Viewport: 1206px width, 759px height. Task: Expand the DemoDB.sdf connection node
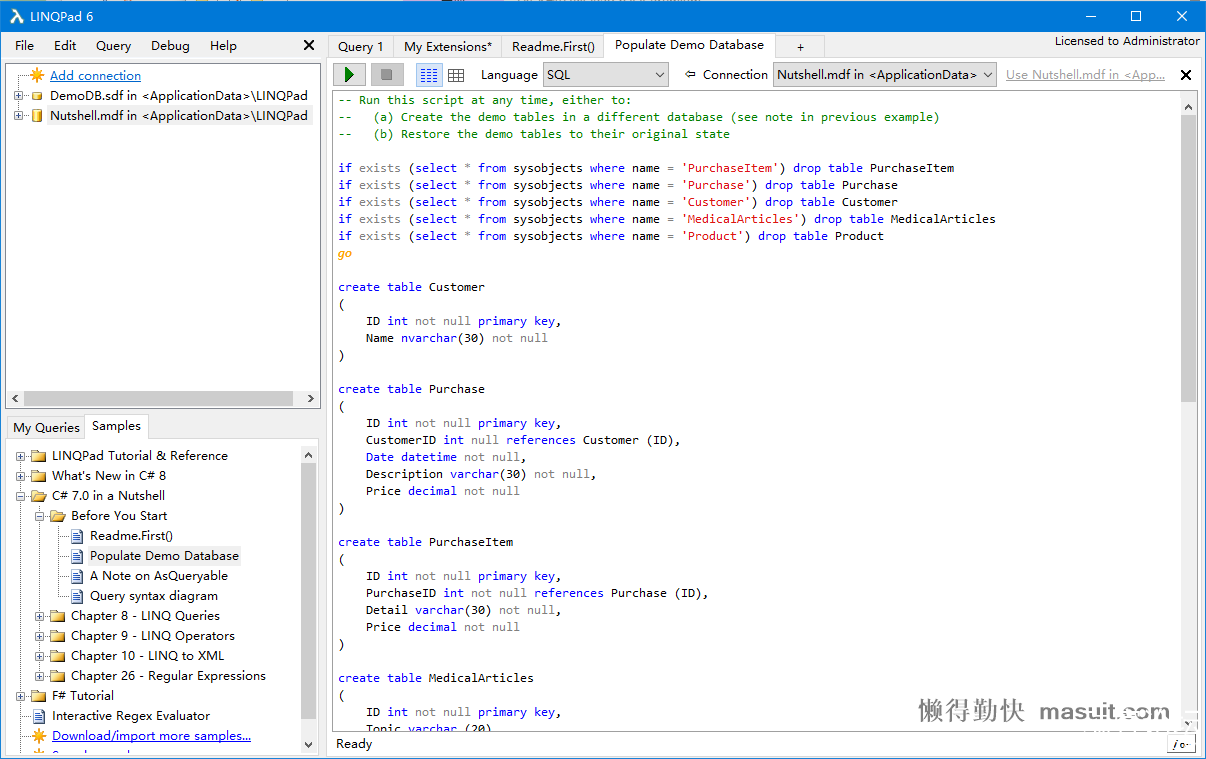click(x=19, y=96)
